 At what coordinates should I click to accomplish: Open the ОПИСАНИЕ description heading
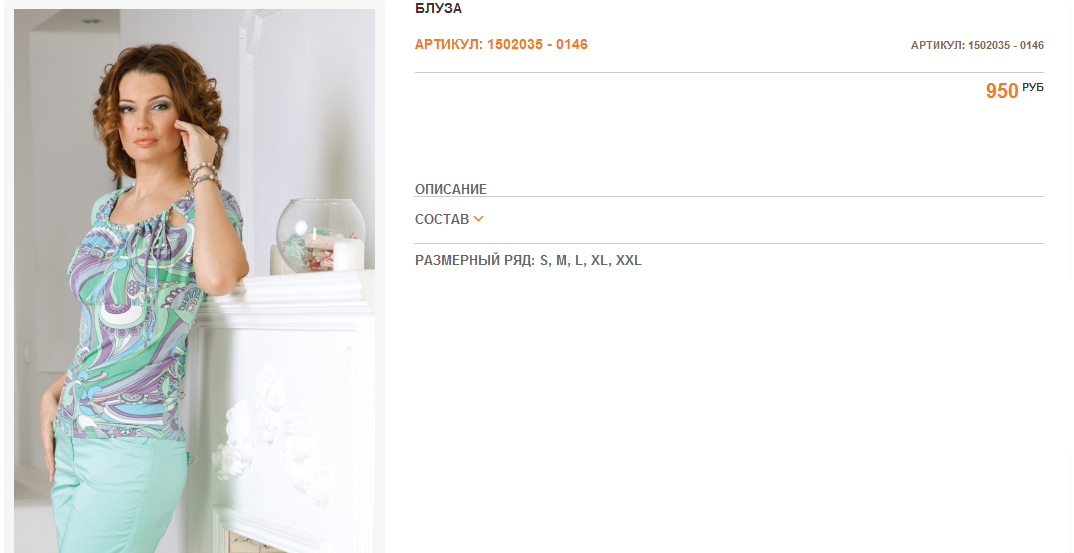451,189
